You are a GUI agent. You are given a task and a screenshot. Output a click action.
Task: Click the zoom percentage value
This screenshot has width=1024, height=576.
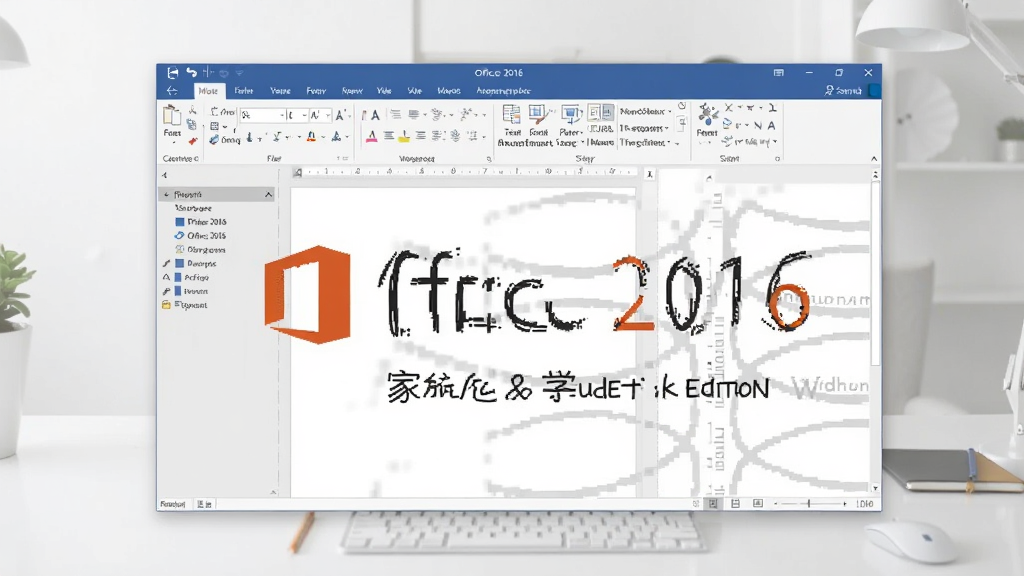(865, 504)
